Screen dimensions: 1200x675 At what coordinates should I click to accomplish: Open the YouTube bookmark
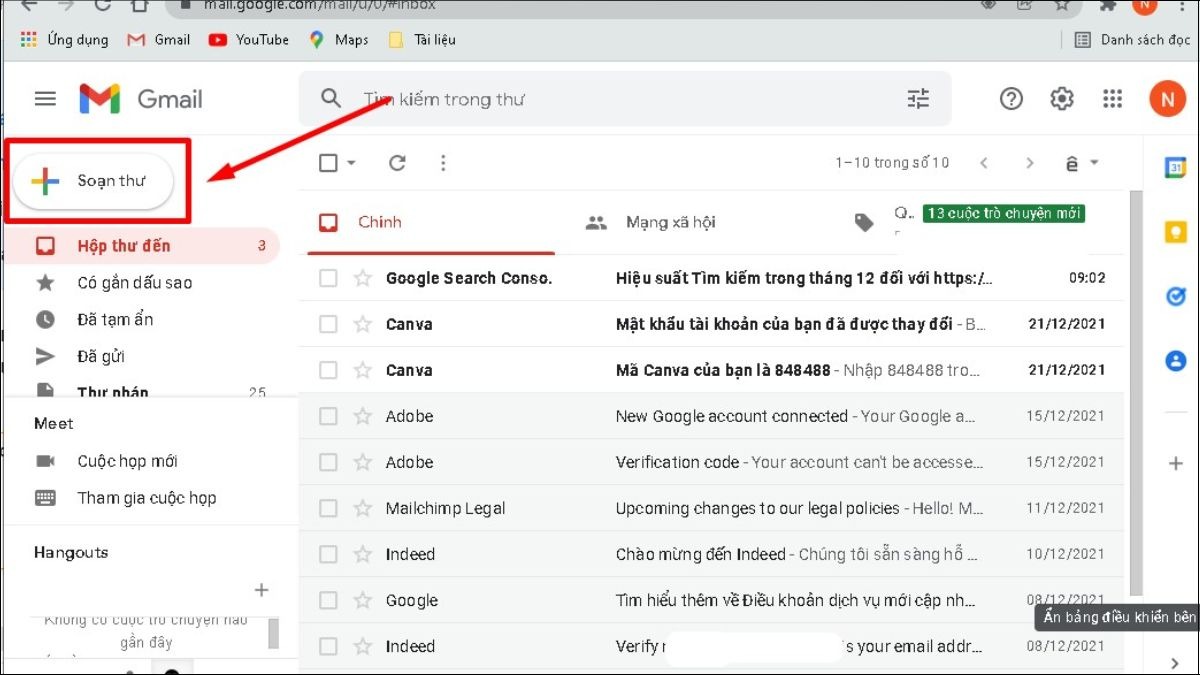249,40
